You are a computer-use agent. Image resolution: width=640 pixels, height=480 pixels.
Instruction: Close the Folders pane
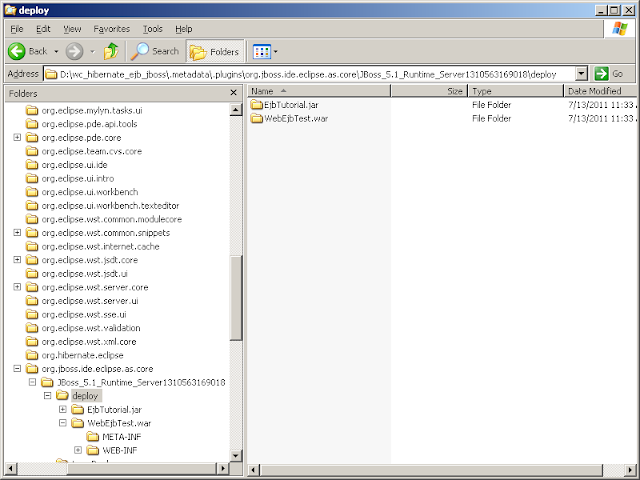pos(233,93)
